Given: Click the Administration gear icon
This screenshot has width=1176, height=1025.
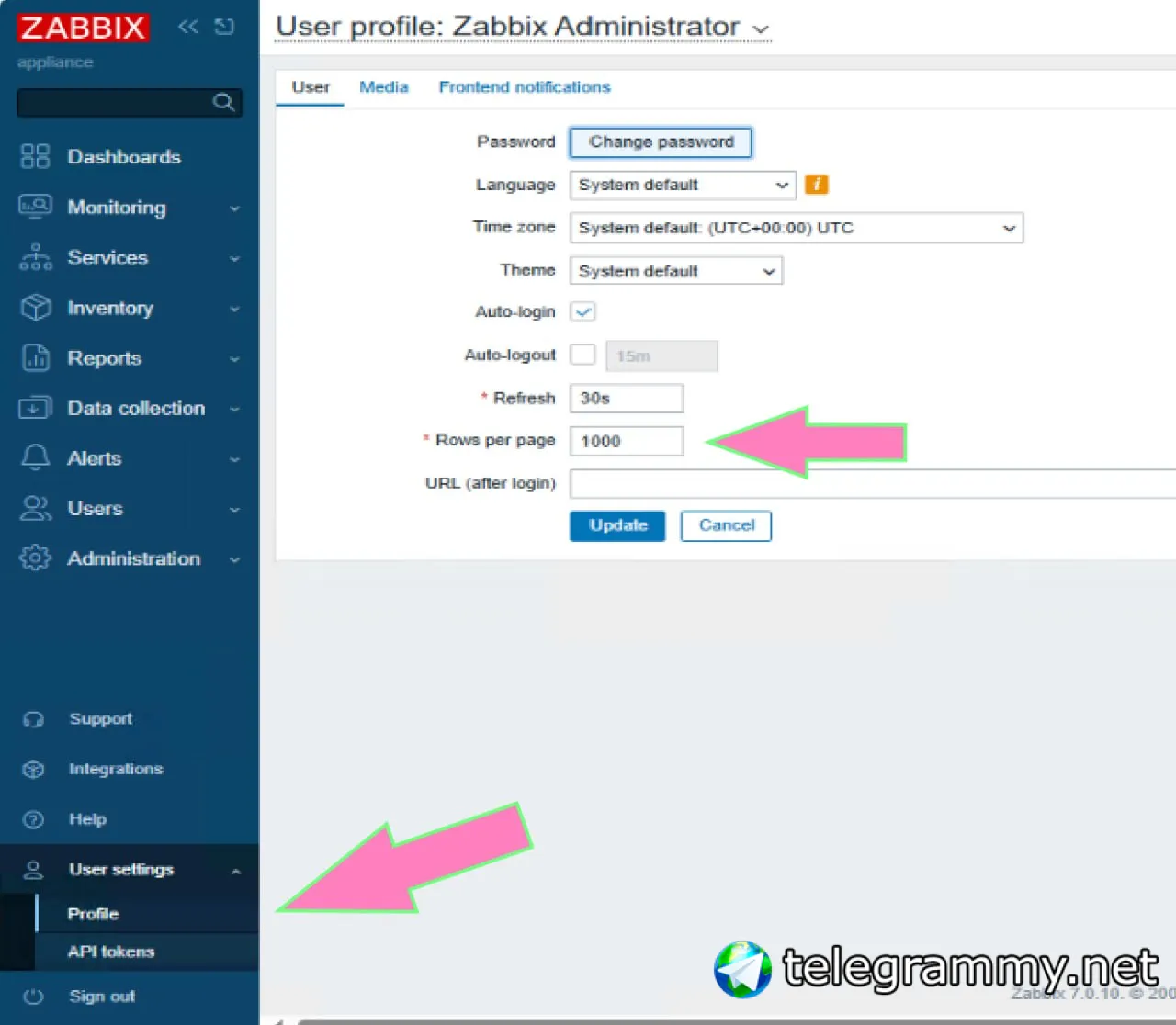Looking at the screenshot, I should [x=35, y=558].
